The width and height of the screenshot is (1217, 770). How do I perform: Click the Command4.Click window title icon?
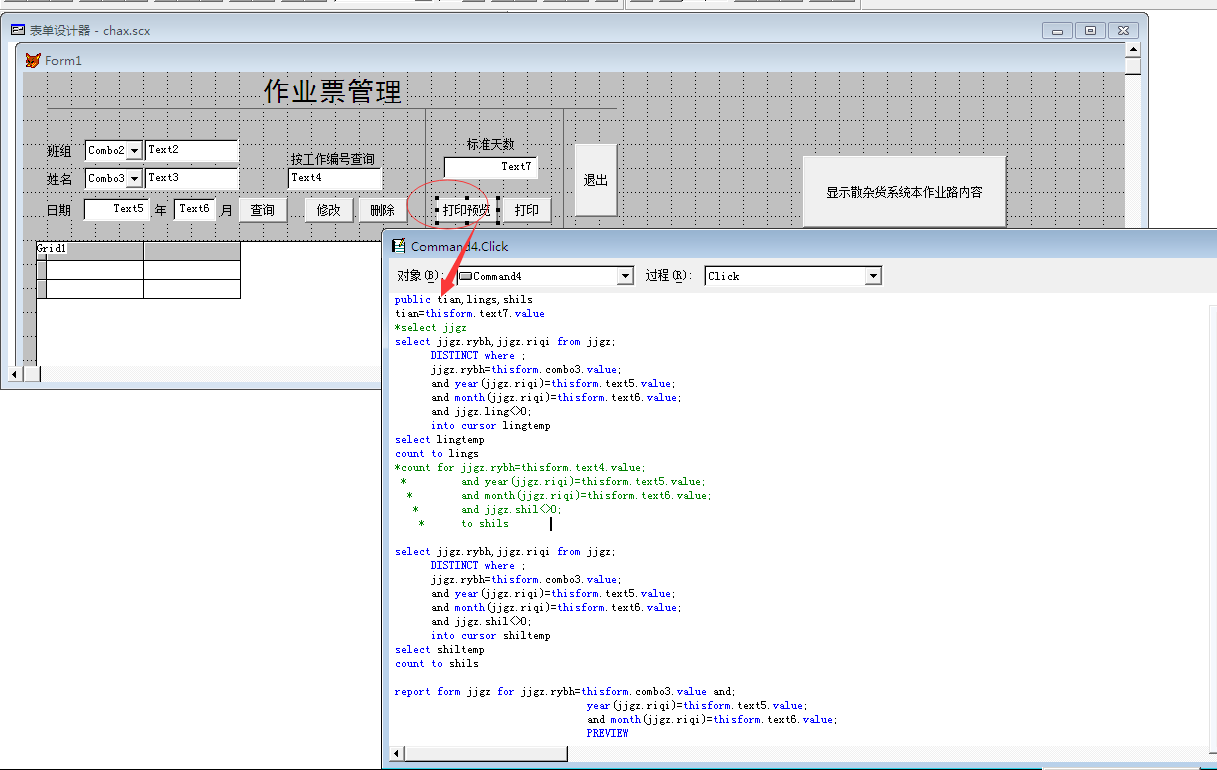point(399,246)
